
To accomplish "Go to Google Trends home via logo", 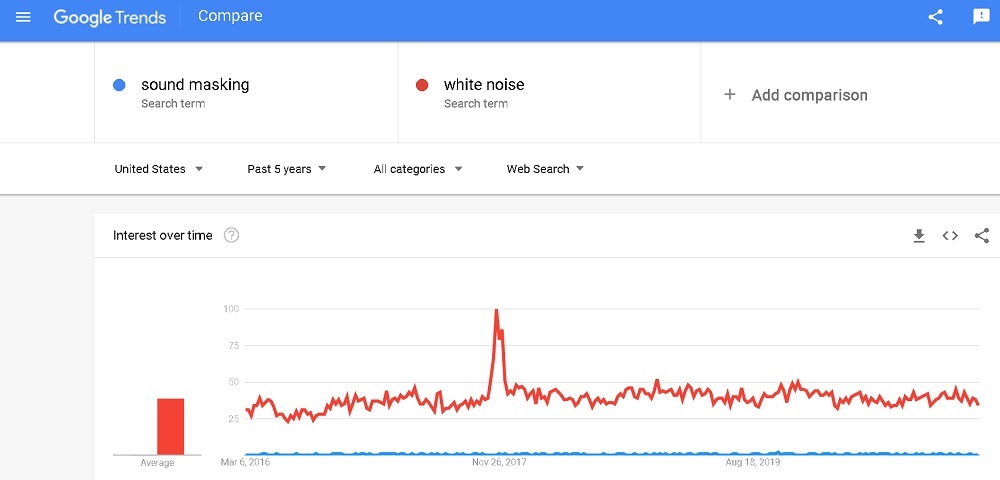I will 110,17.
